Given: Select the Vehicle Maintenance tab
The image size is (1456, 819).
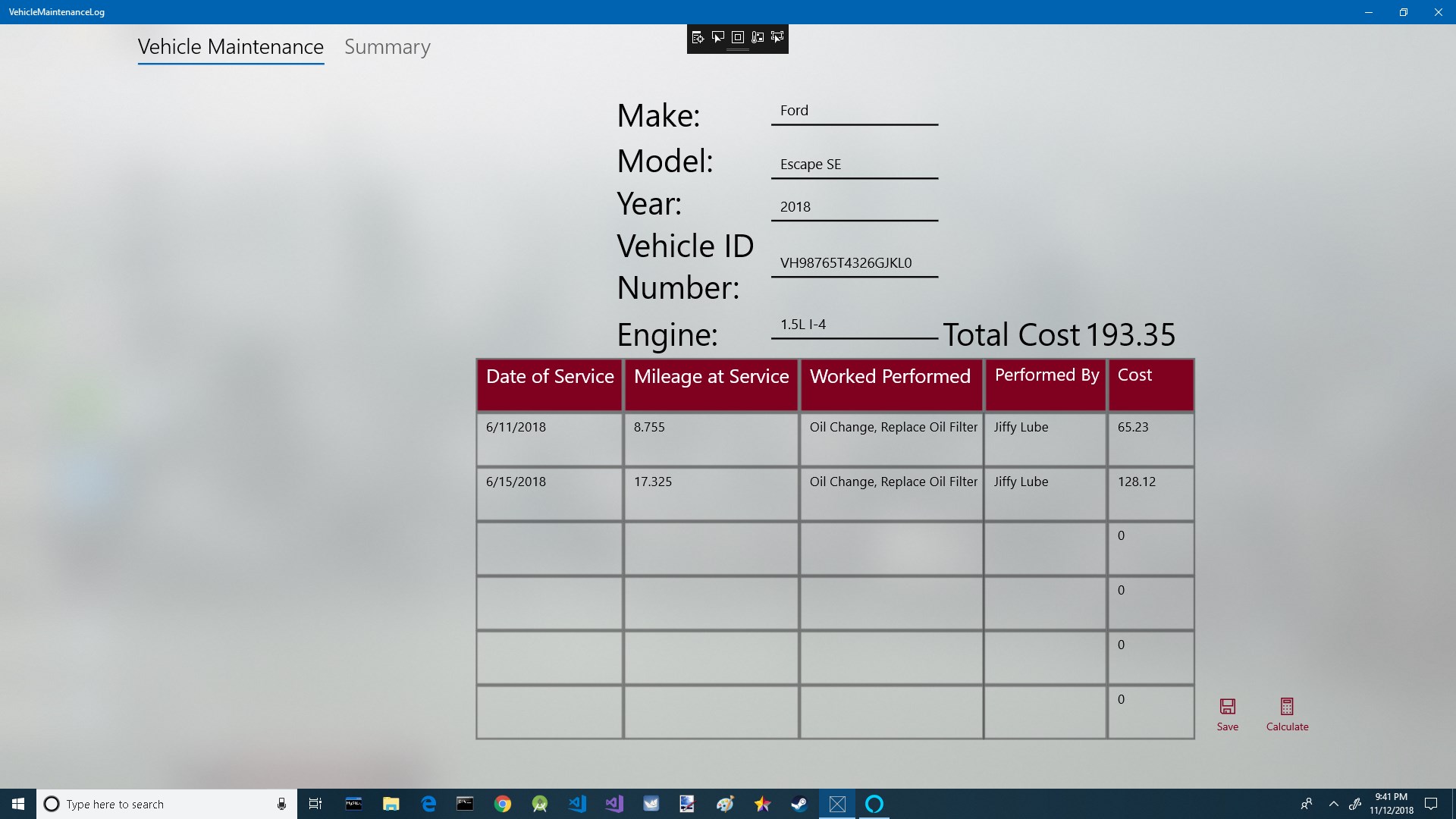Looking at the screenshot, I should (230, 46).
